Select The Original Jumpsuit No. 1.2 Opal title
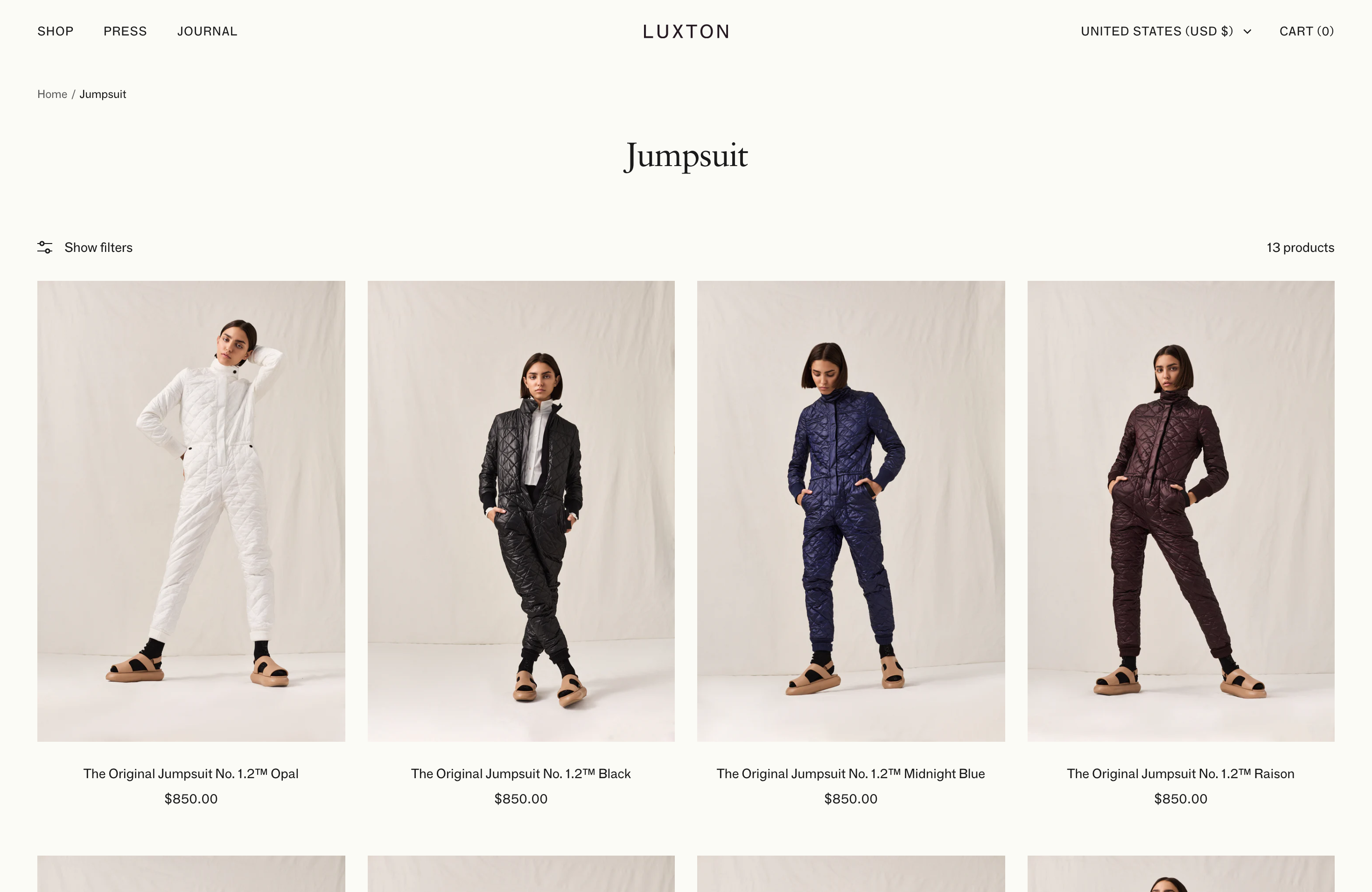The height and width of the screenshot is (892, 1372). tap(191, 774)
